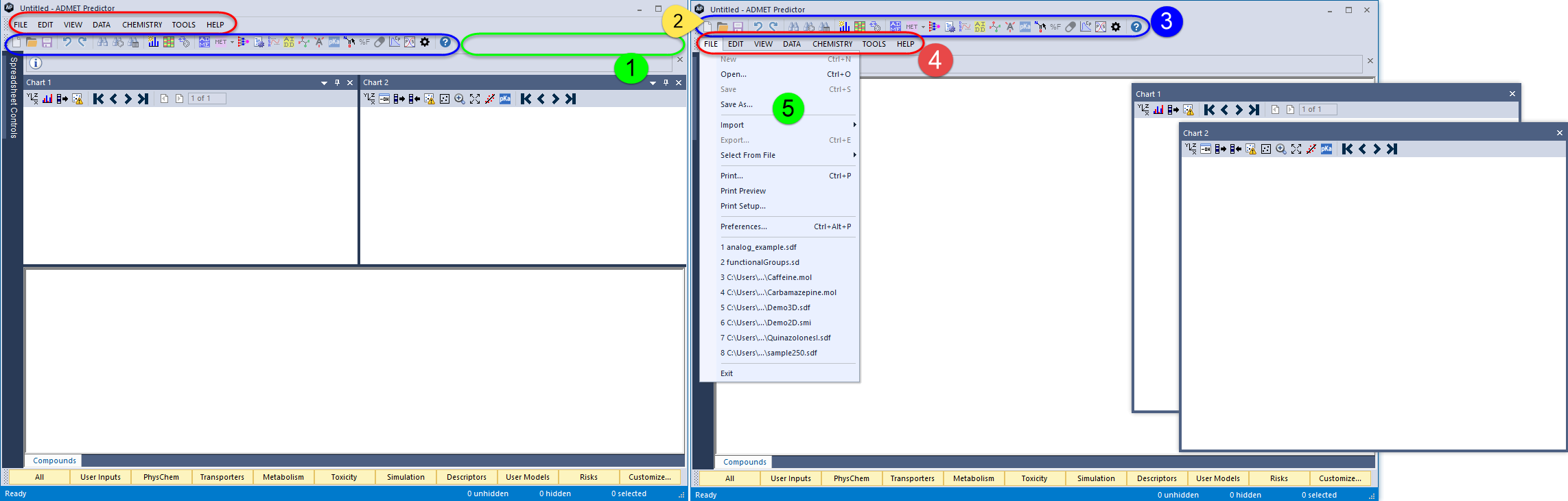Open the docked Chart 1 panel dropdown arrow

[324, 83]
